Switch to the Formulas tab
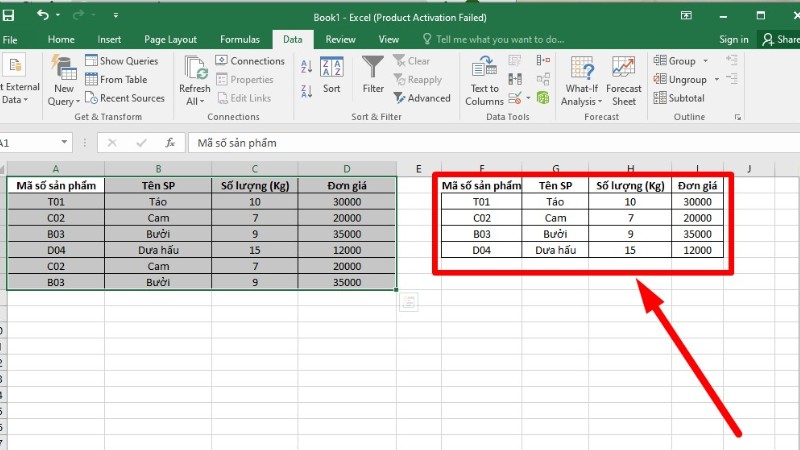 (240, 39)
